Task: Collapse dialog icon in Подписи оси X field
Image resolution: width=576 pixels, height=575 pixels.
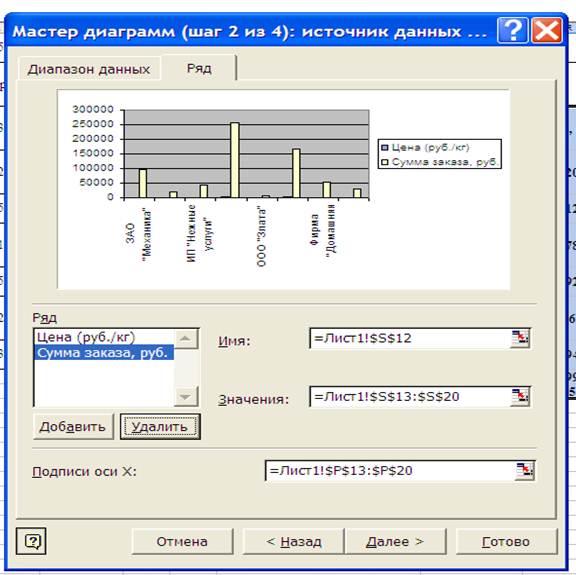Action: [x=525, y=471]
